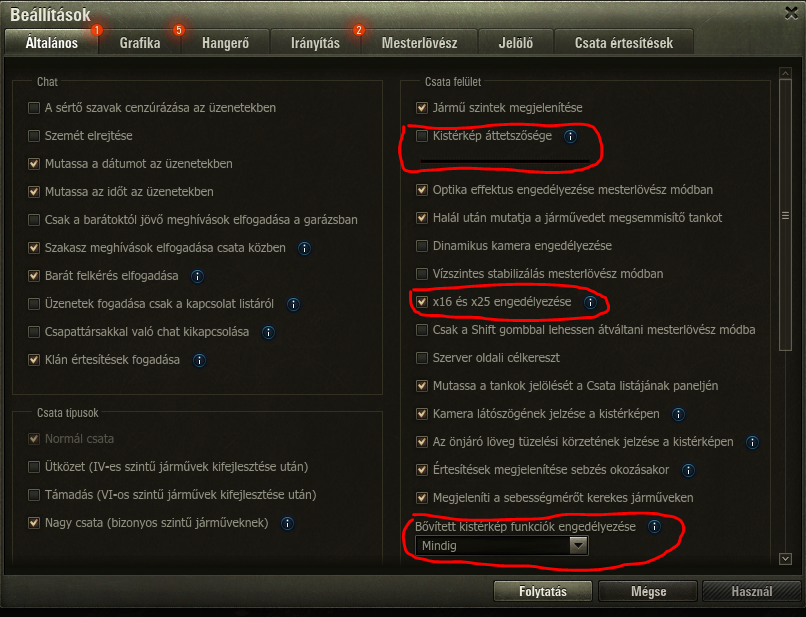Switch to the Grafika tab
Screen dimensions: 806x617
[140, 43]
